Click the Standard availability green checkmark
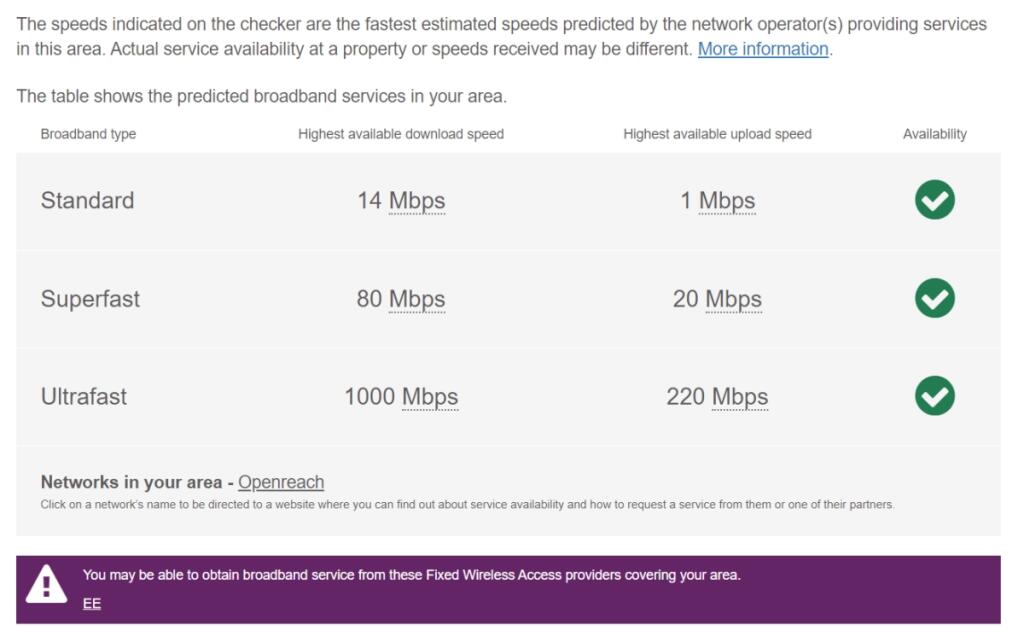This screenshot has height=637, width=1024. (x=933, y=200)
